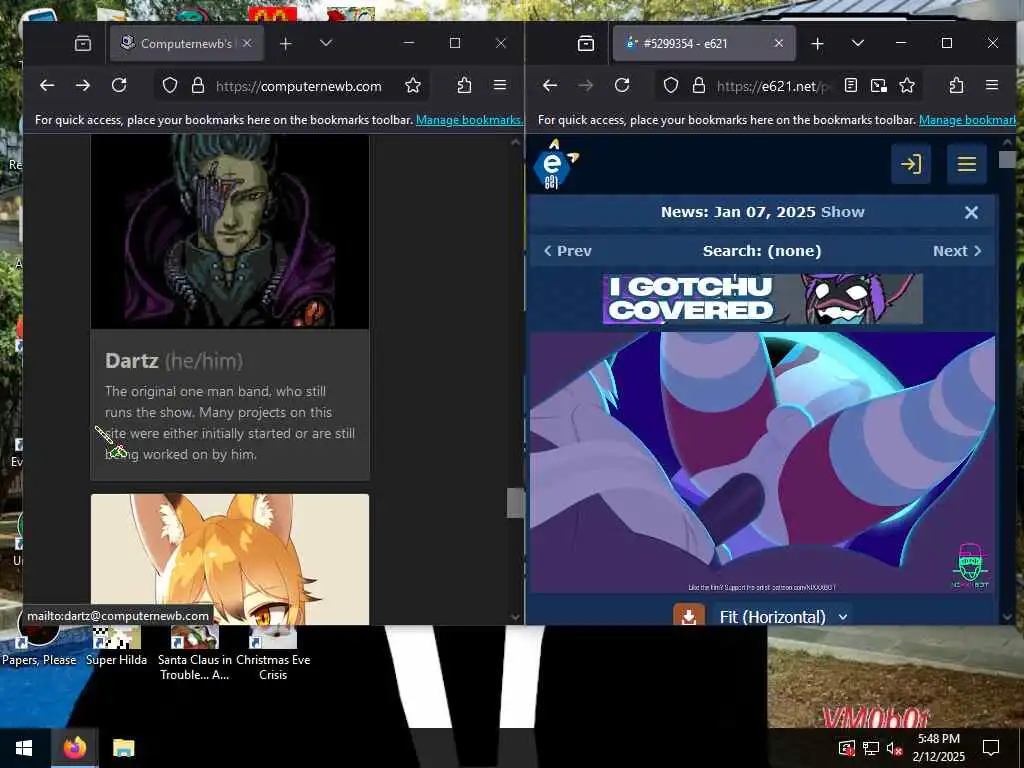The image size is (1024, 768).
Task: Click the e621 site logo
Action: (555, 165)
